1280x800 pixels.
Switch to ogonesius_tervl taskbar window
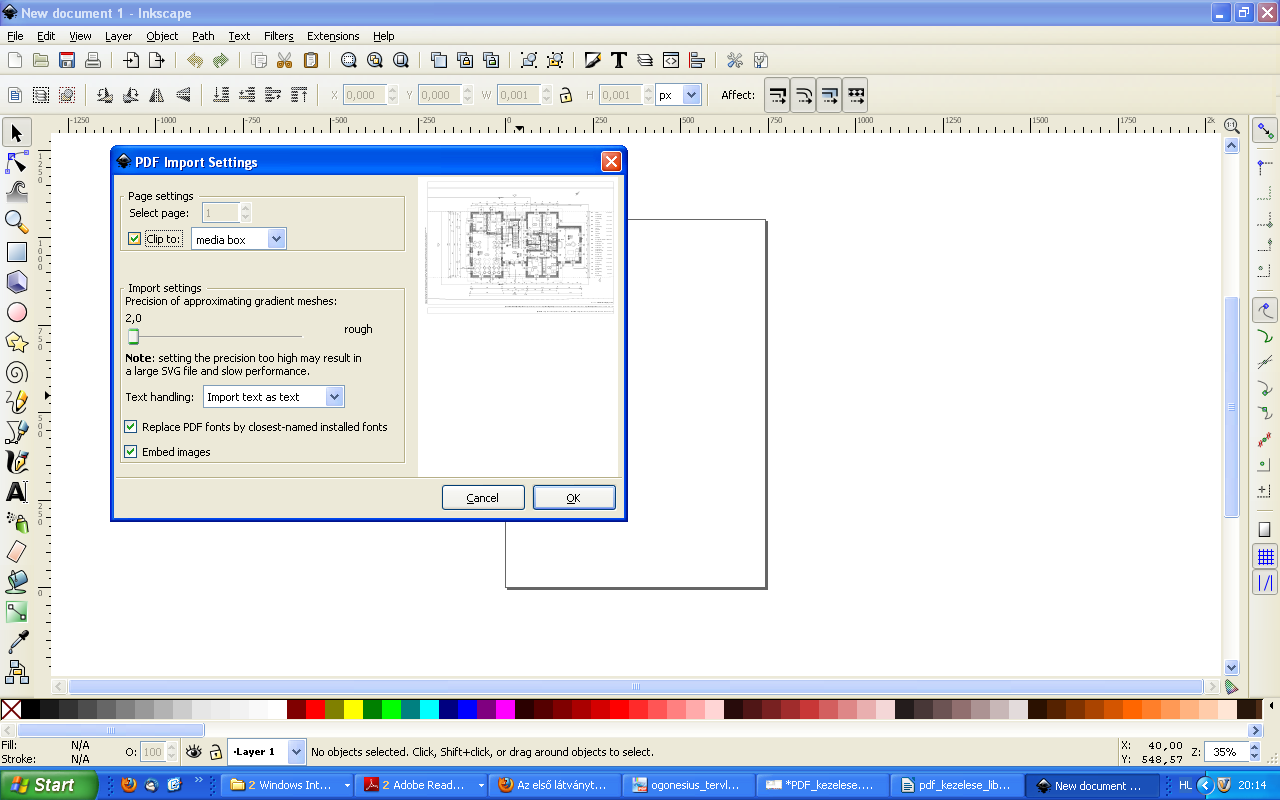688,785
